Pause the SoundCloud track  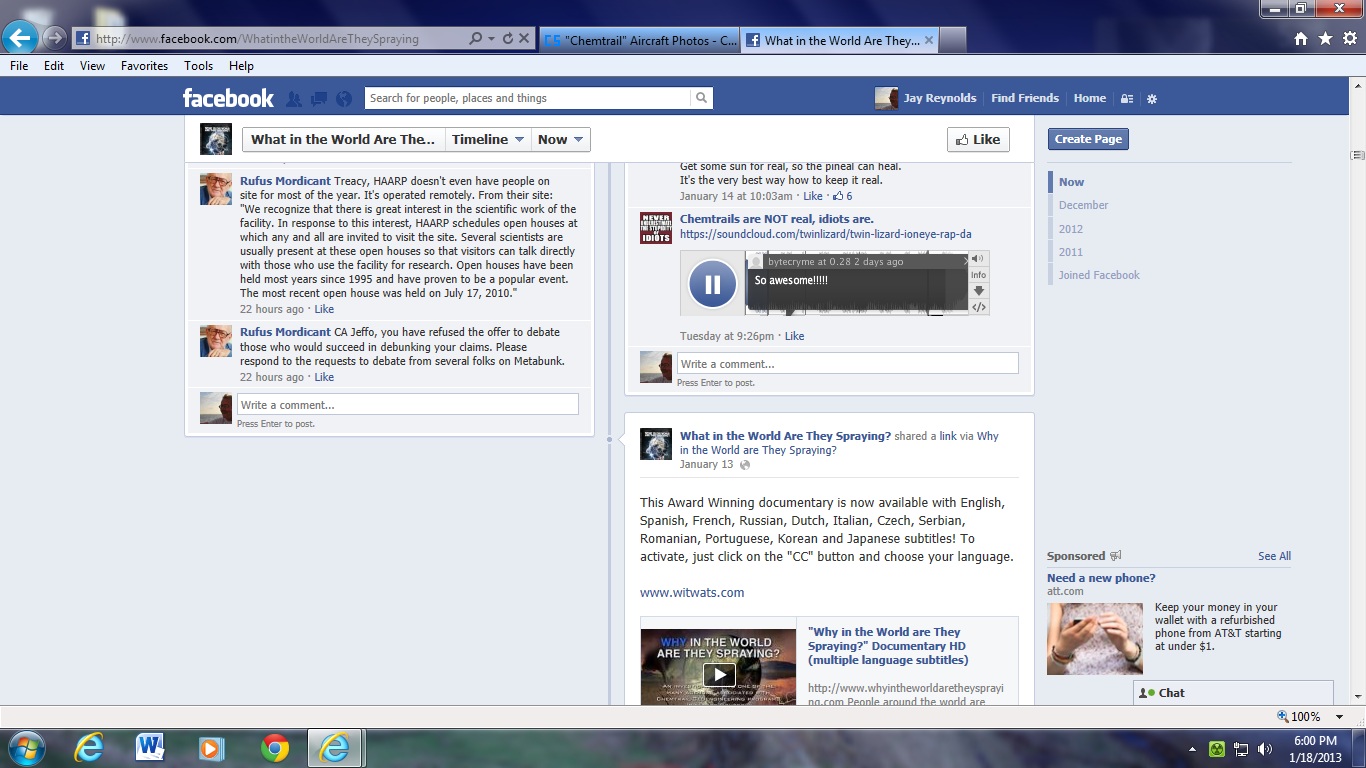[x=712, y=284]
